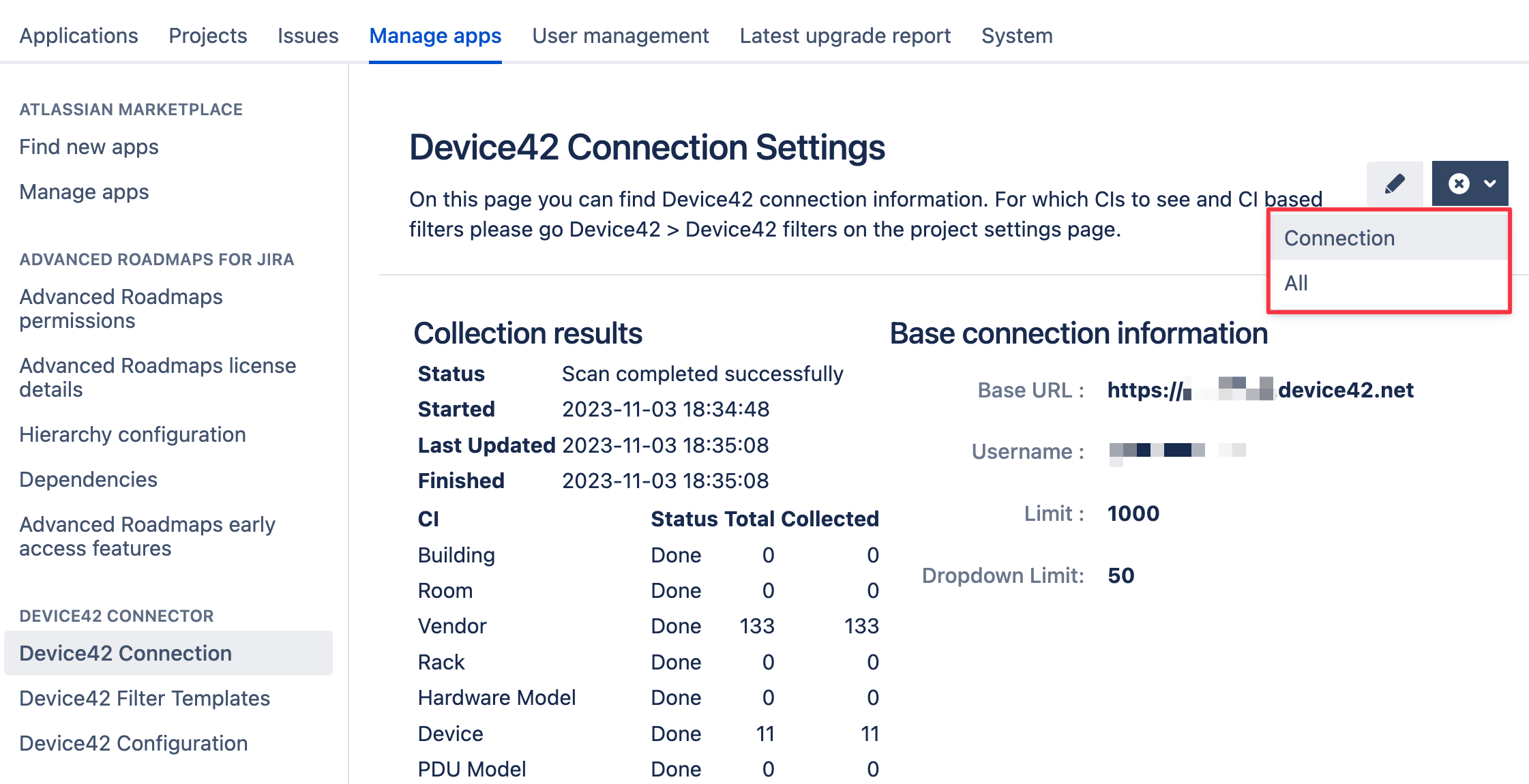Go to Device42 Configuration
The width and height of the screenshot is (1529, 784).
[134, 743]
